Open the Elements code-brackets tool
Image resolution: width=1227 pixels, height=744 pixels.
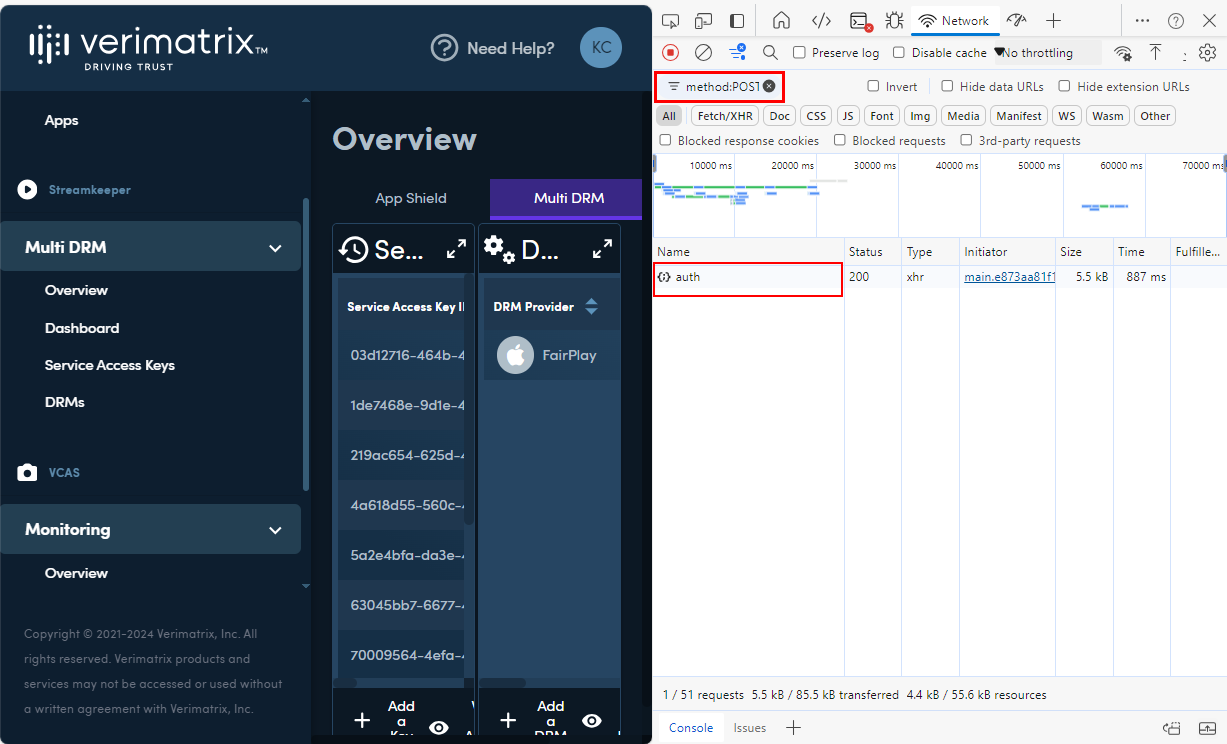[x=821, y=20]
